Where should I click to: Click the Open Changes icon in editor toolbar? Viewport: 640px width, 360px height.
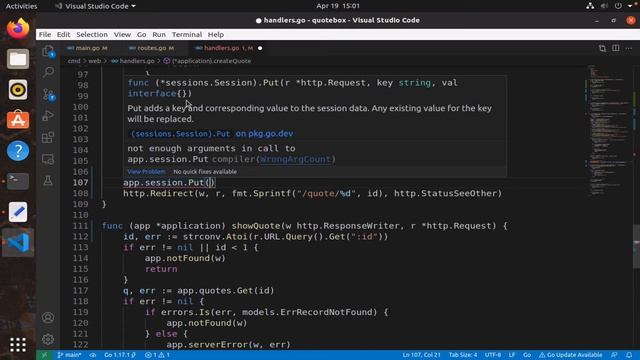coord(602,48)
